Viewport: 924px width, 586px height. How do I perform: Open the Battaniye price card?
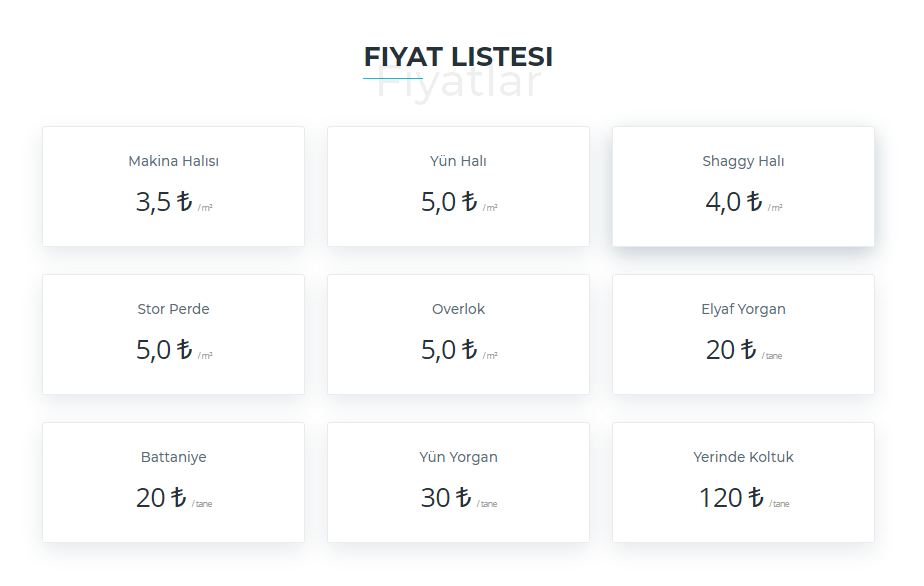coord(173,482)
